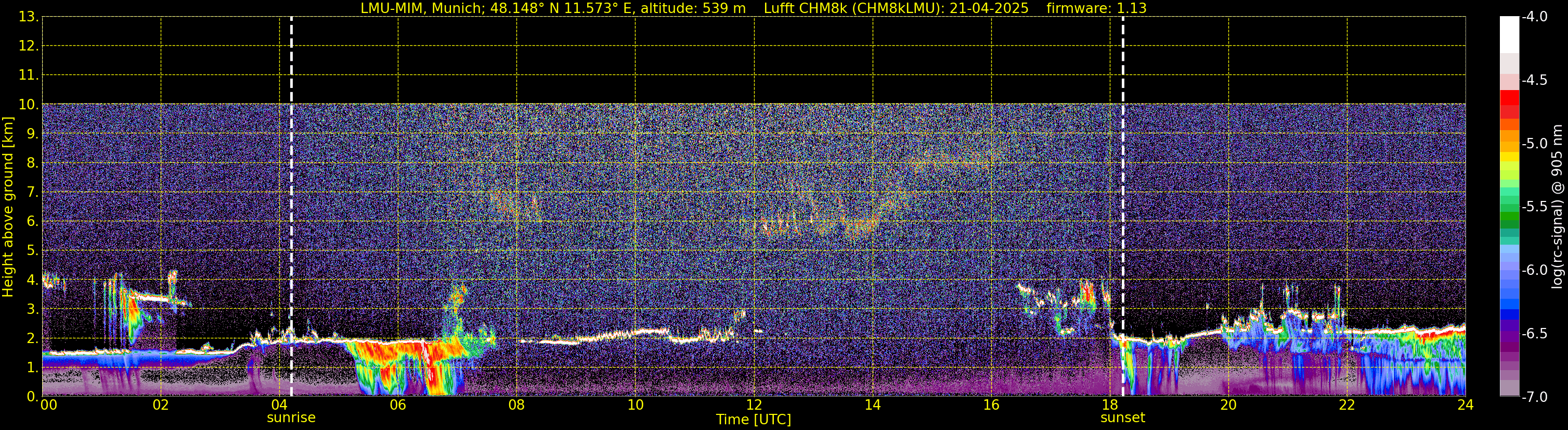
Task: Click the 'log(rc-signal) @ 905 nm' colorbar title
Action: pos(1557,207)
